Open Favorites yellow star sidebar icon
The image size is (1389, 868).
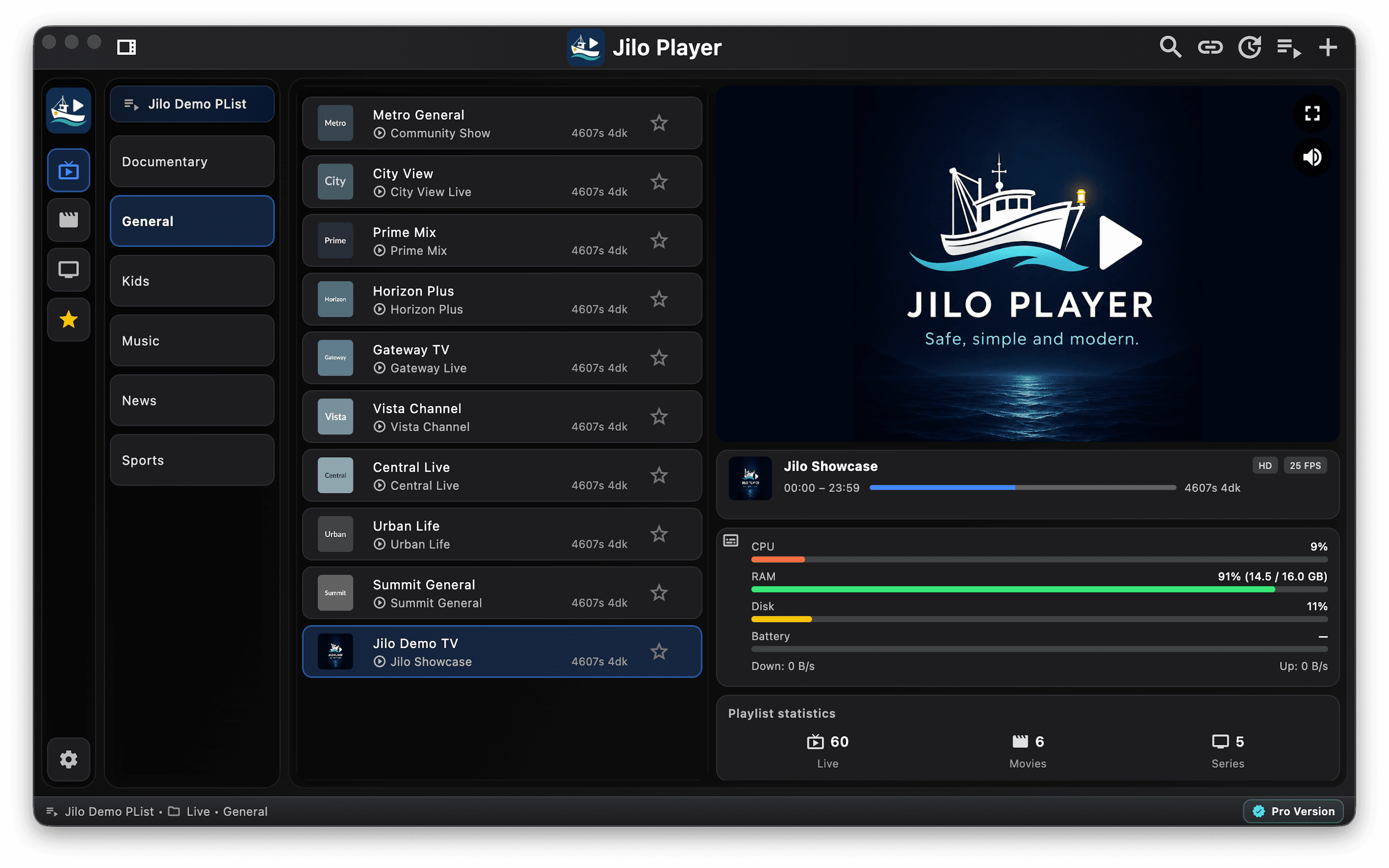pos(69,319)
